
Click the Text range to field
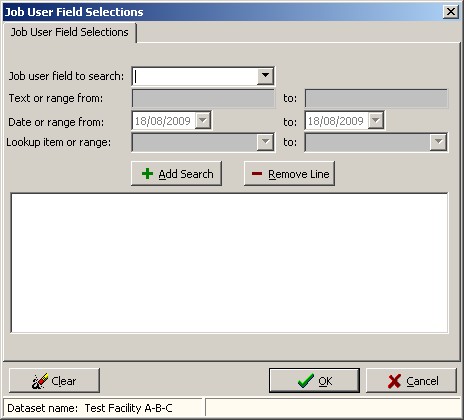tap(376, 98)
